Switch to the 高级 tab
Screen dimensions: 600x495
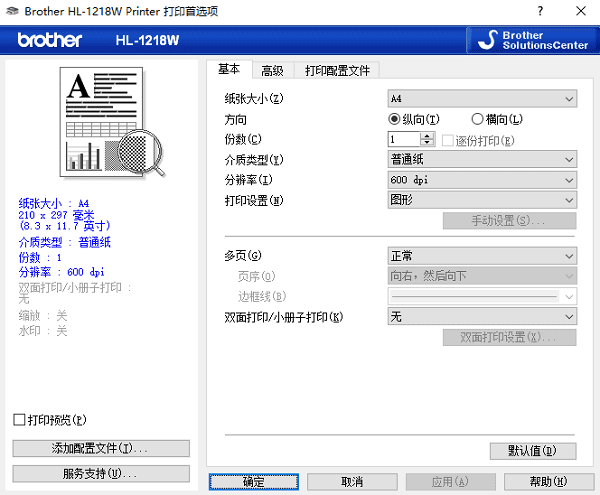pyautogui.click(x=272, y=70)
